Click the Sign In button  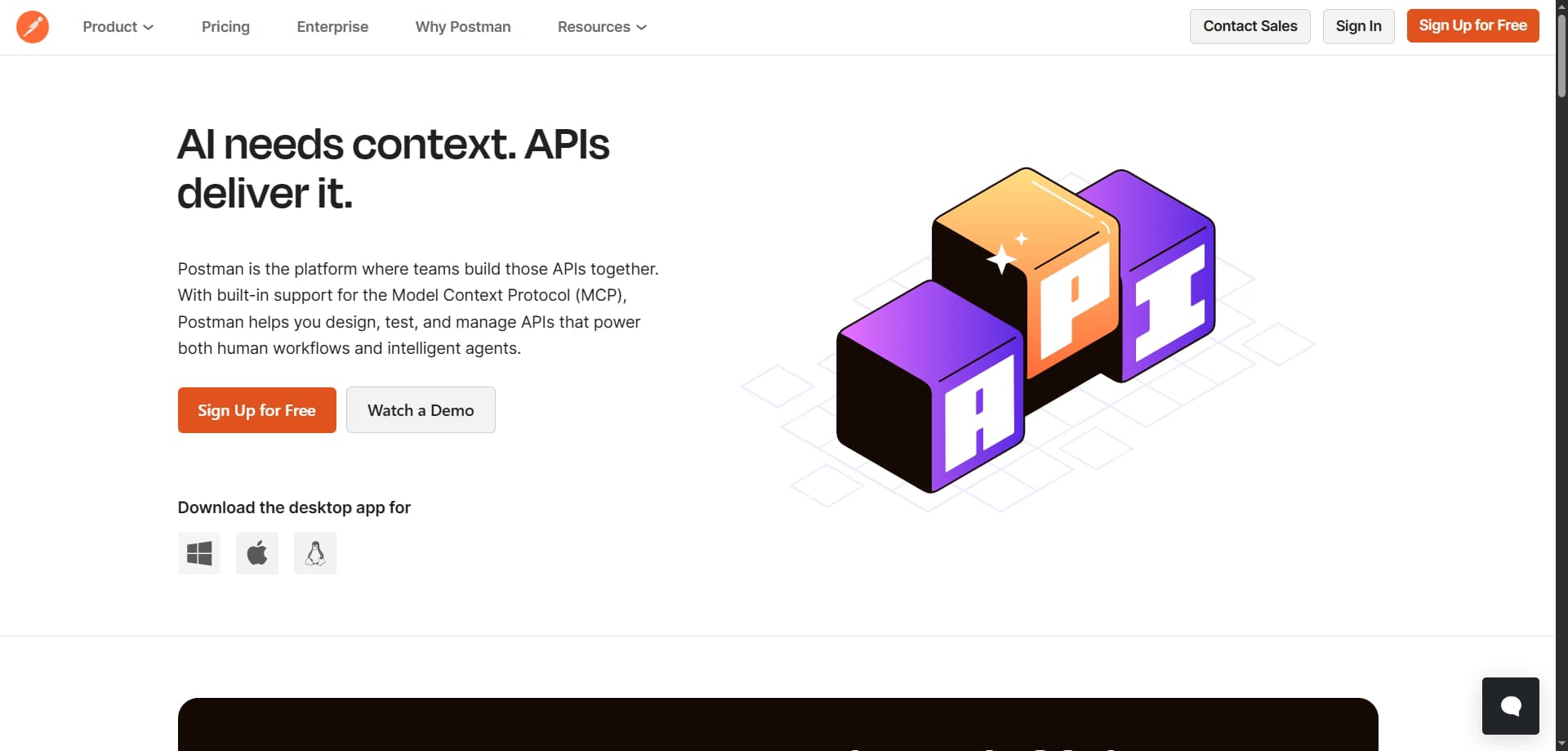pyautogui.click(x=1359, y=26)
